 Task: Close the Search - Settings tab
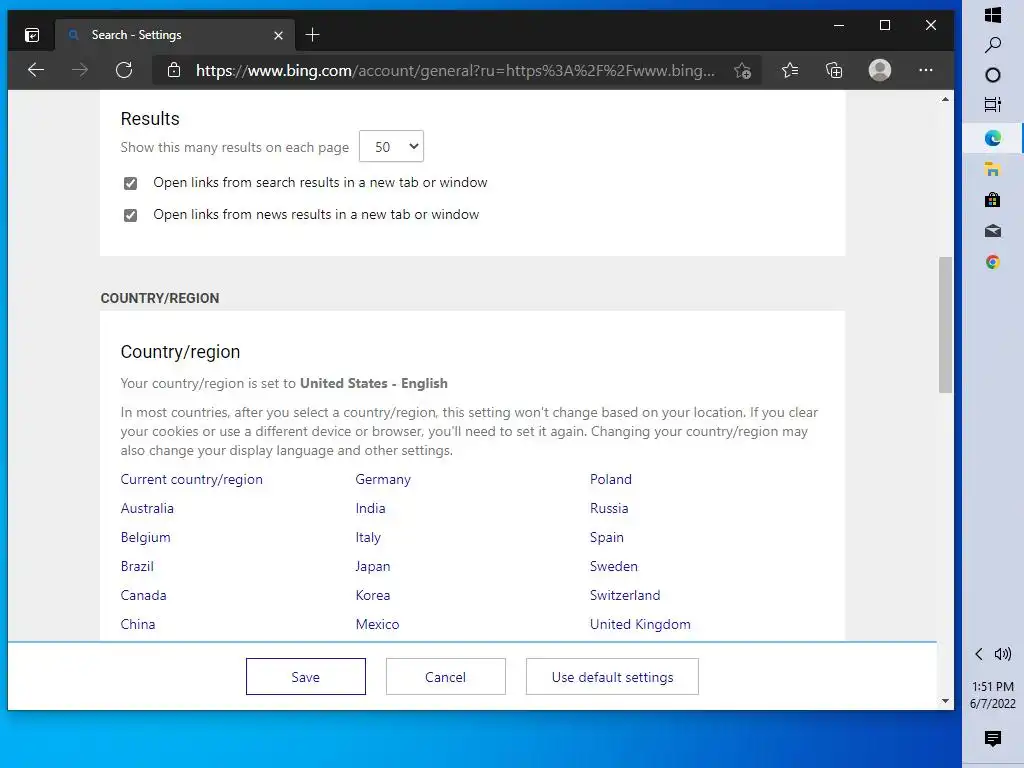tap(278, 35)
